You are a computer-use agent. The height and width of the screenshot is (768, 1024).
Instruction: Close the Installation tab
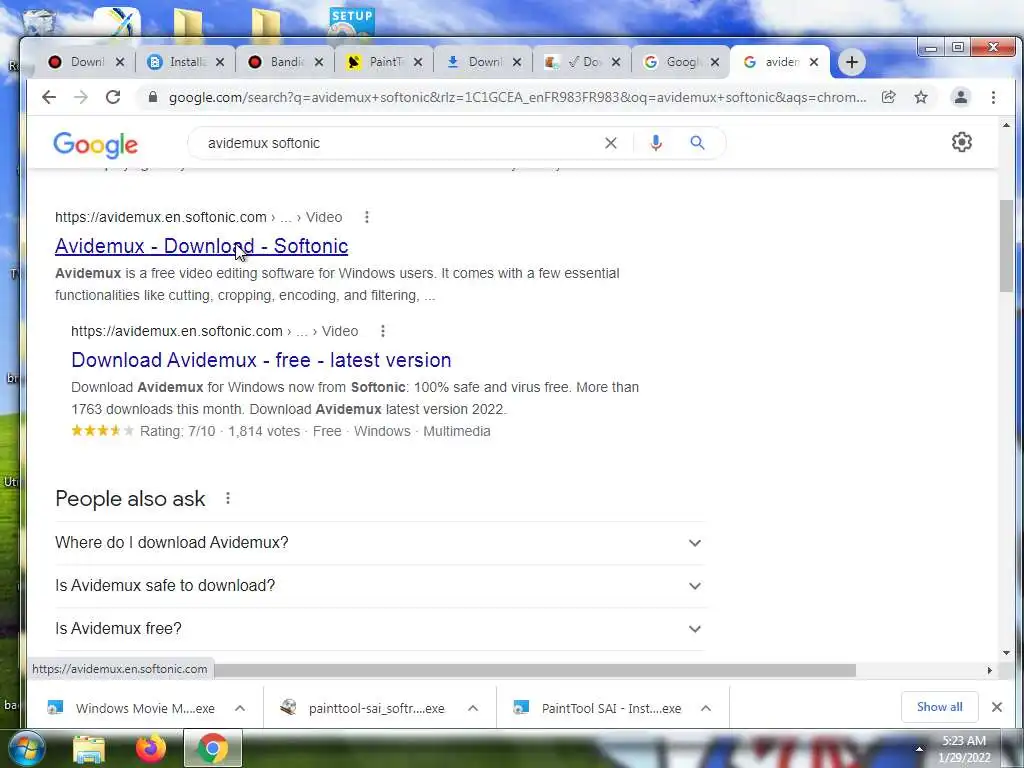(220, 62)
